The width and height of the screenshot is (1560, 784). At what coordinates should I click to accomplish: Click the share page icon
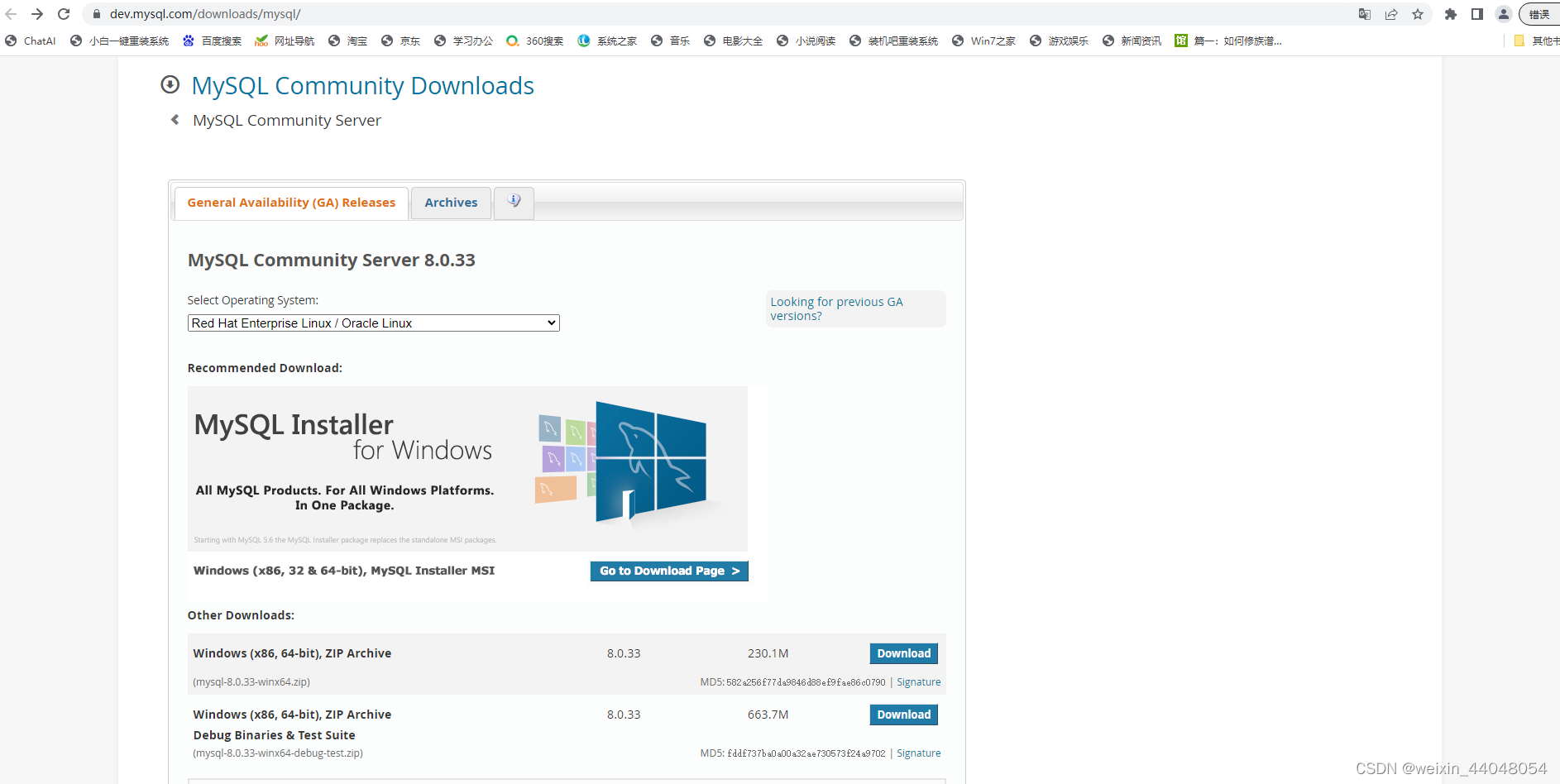point(1391,14)
